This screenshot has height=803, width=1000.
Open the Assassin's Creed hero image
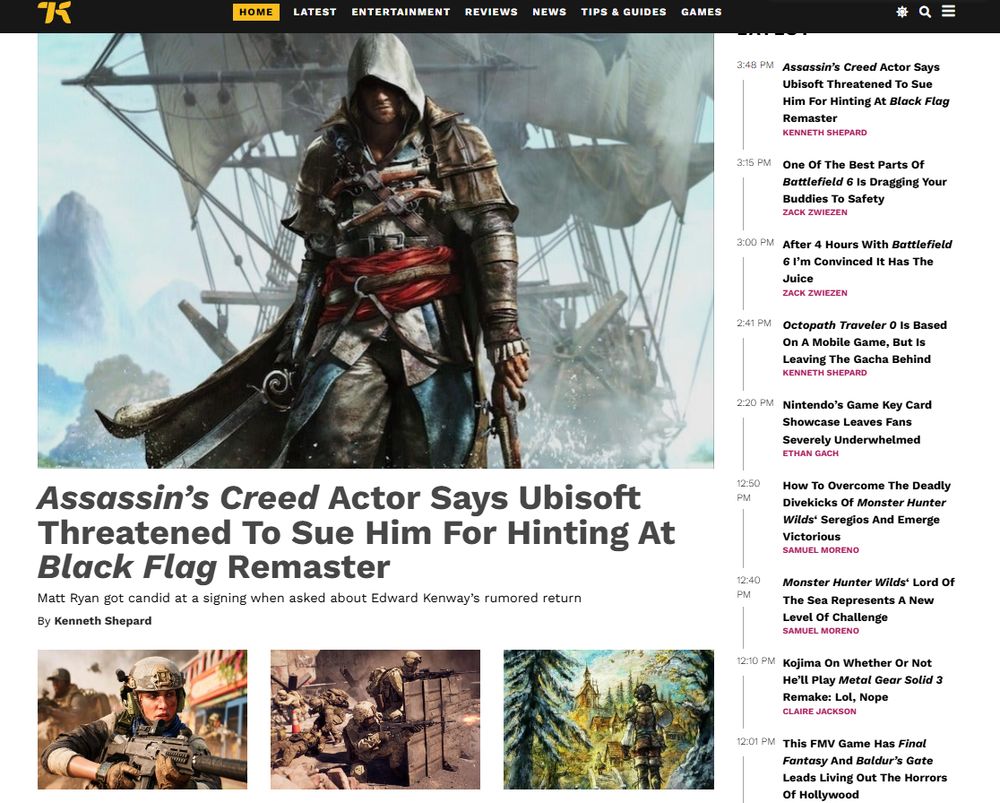pos(376,251)
